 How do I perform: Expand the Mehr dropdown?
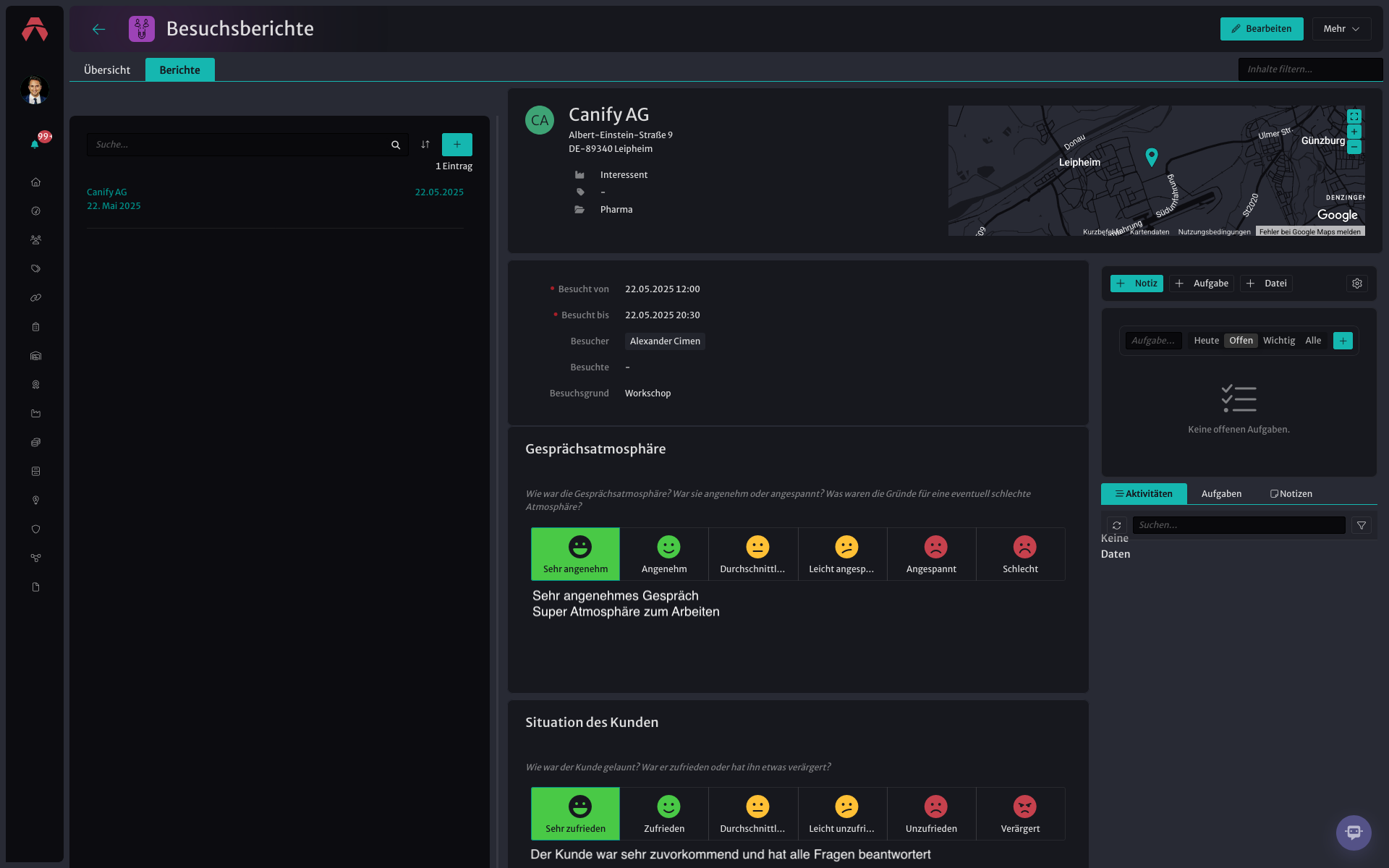(1341, 29)
